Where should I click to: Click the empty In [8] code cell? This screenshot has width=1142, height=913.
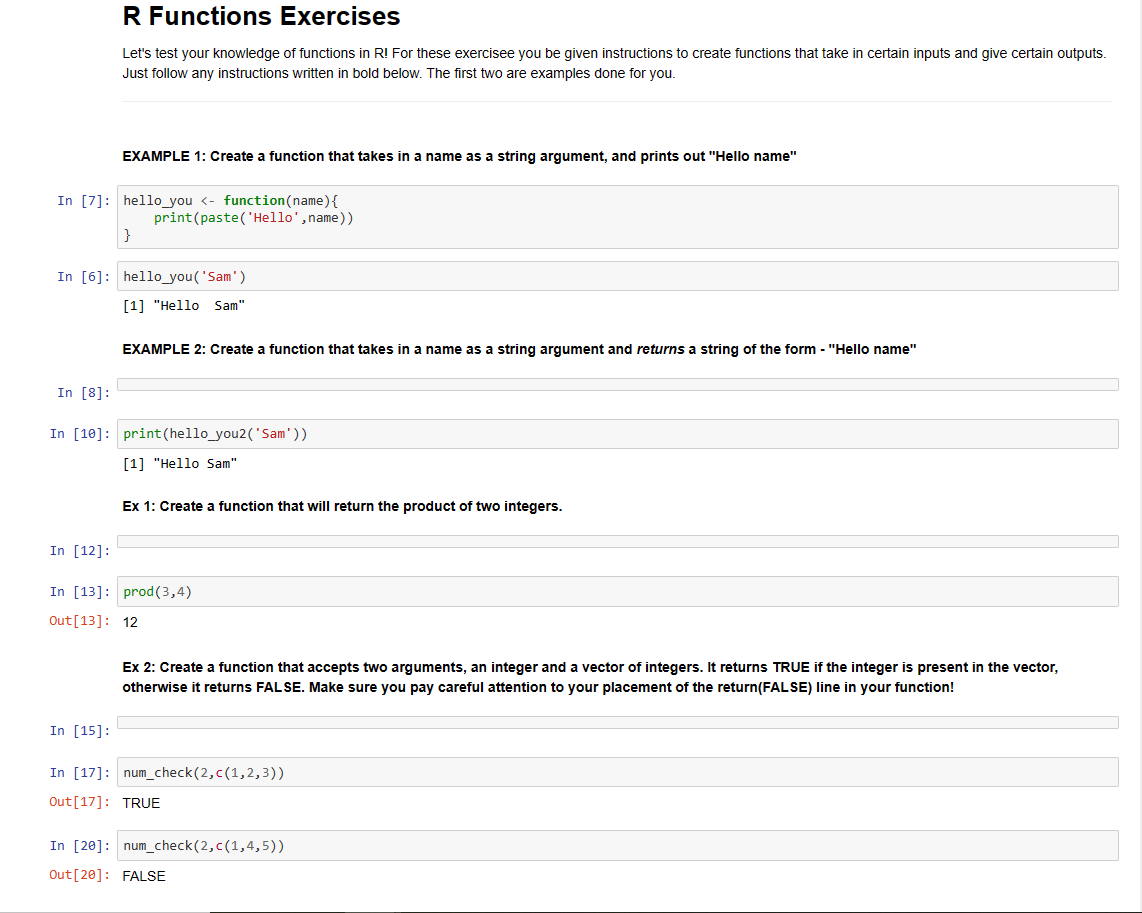(x=617, y=385)
